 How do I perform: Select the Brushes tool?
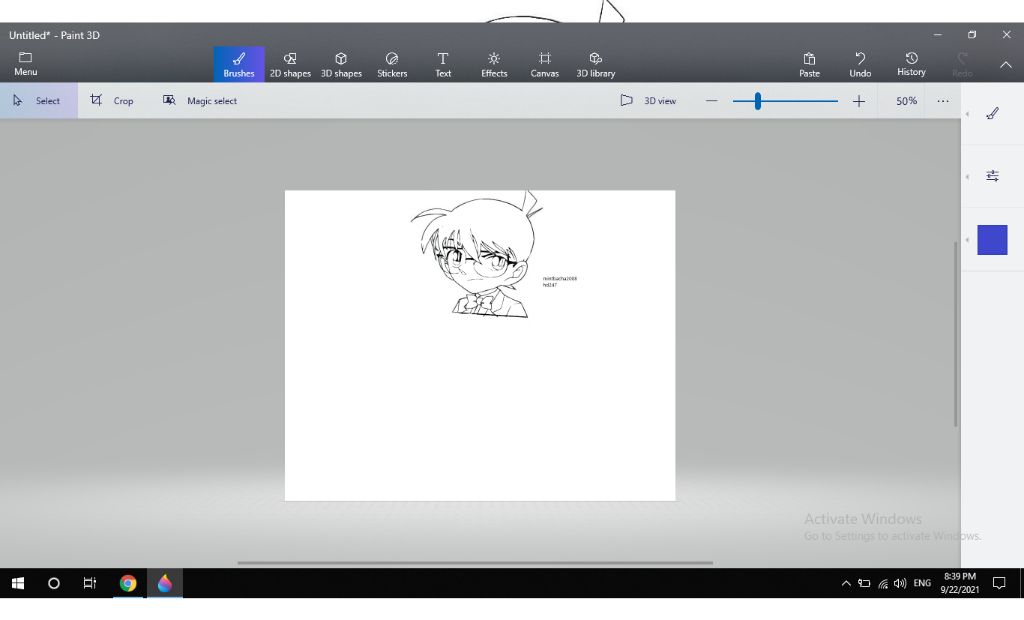tap(239, 64)
